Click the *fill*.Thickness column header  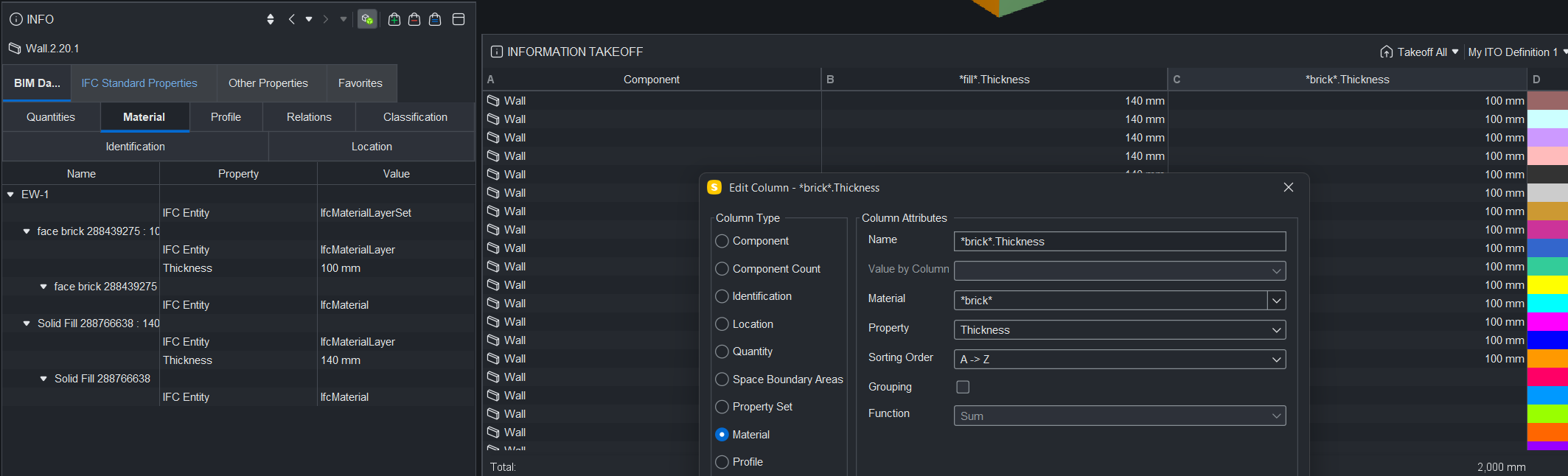pos(994,80)
